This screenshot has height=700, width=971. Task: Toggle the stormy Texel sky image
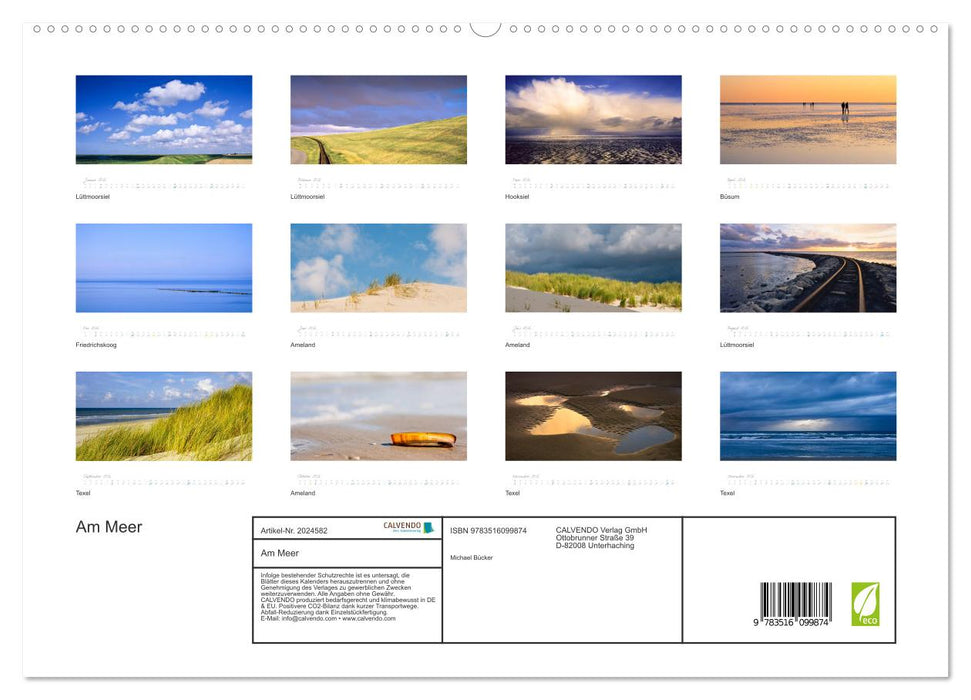pyautogui.click(x=809, y=416)
